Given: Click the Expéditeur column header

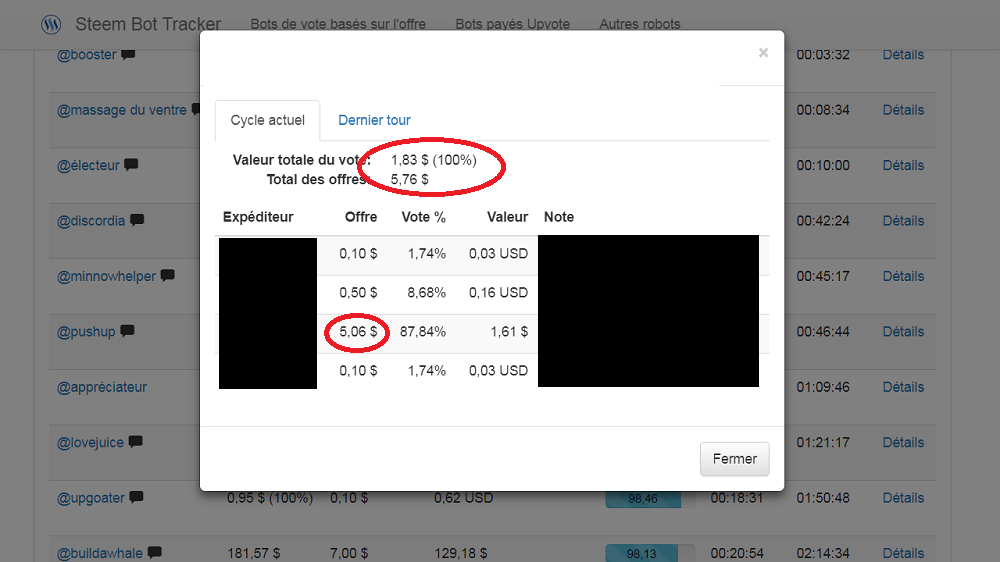Looking at the screenshot, I should 258,218.
